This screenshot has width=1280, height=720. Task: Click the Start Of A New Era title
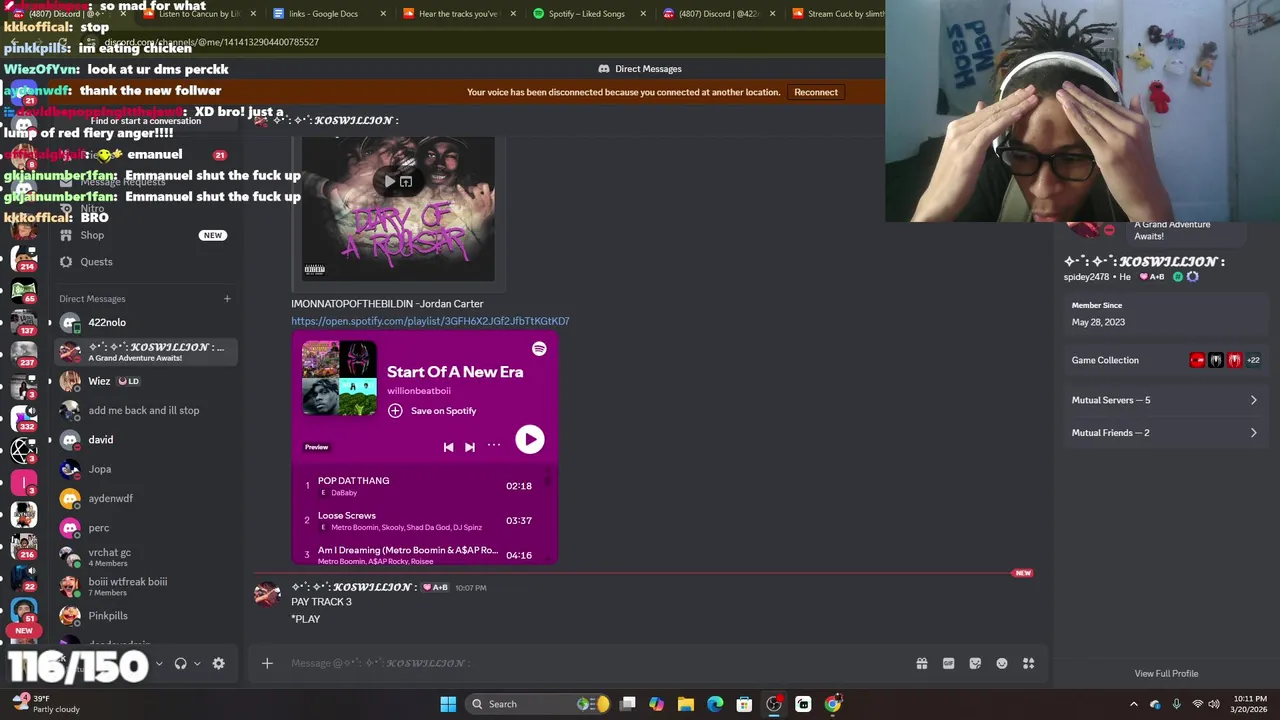(455, 372)
